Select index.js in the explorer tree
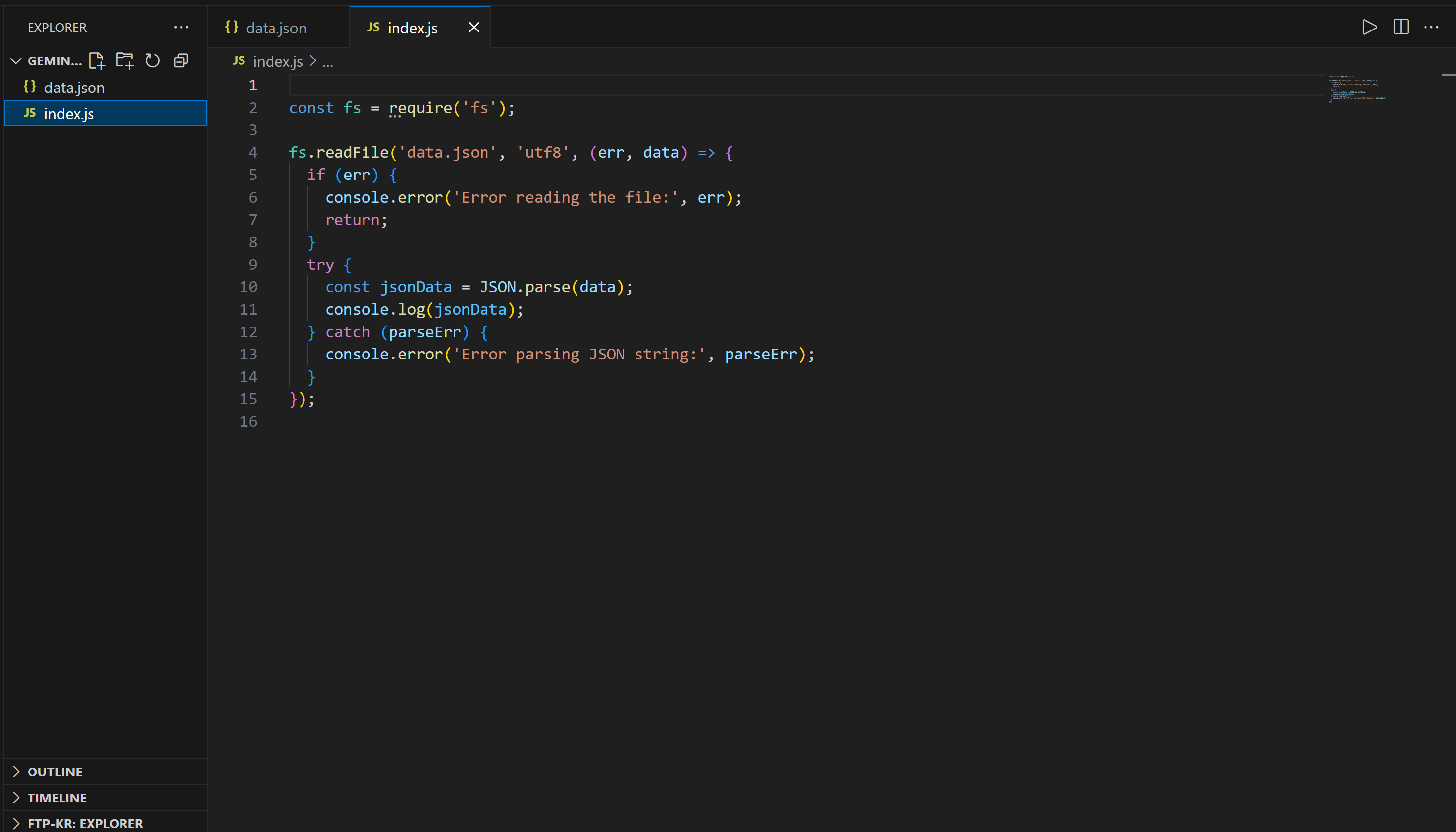The height and width of the screenshot is (832, 1456). point(105,113)
